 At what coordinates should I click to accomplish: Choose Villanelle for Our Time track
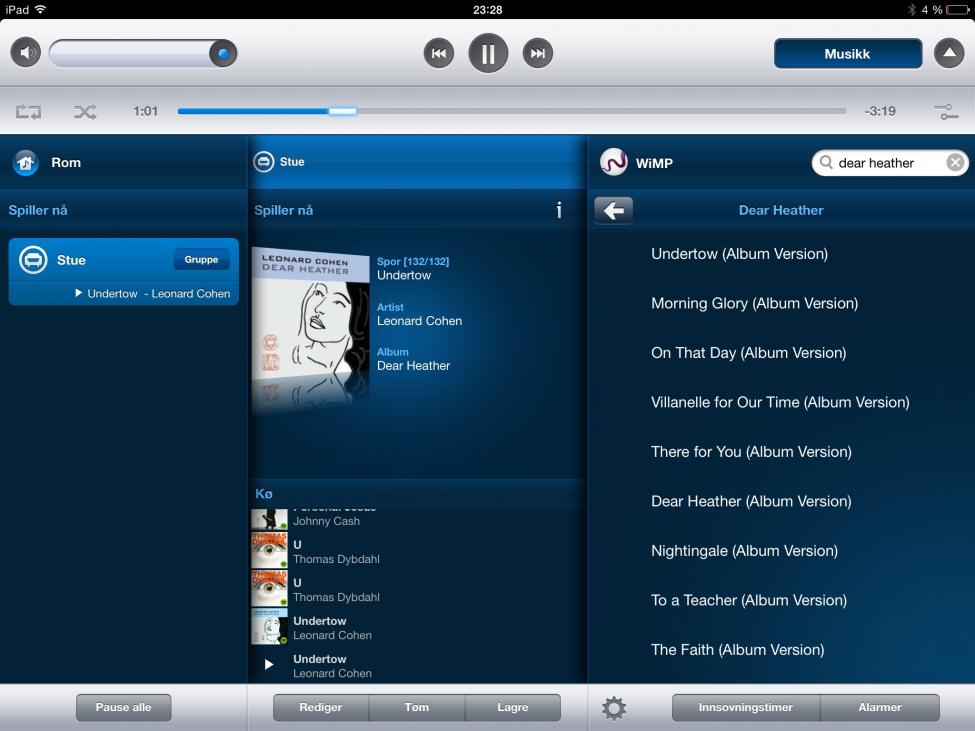click(x=781, y=402)
